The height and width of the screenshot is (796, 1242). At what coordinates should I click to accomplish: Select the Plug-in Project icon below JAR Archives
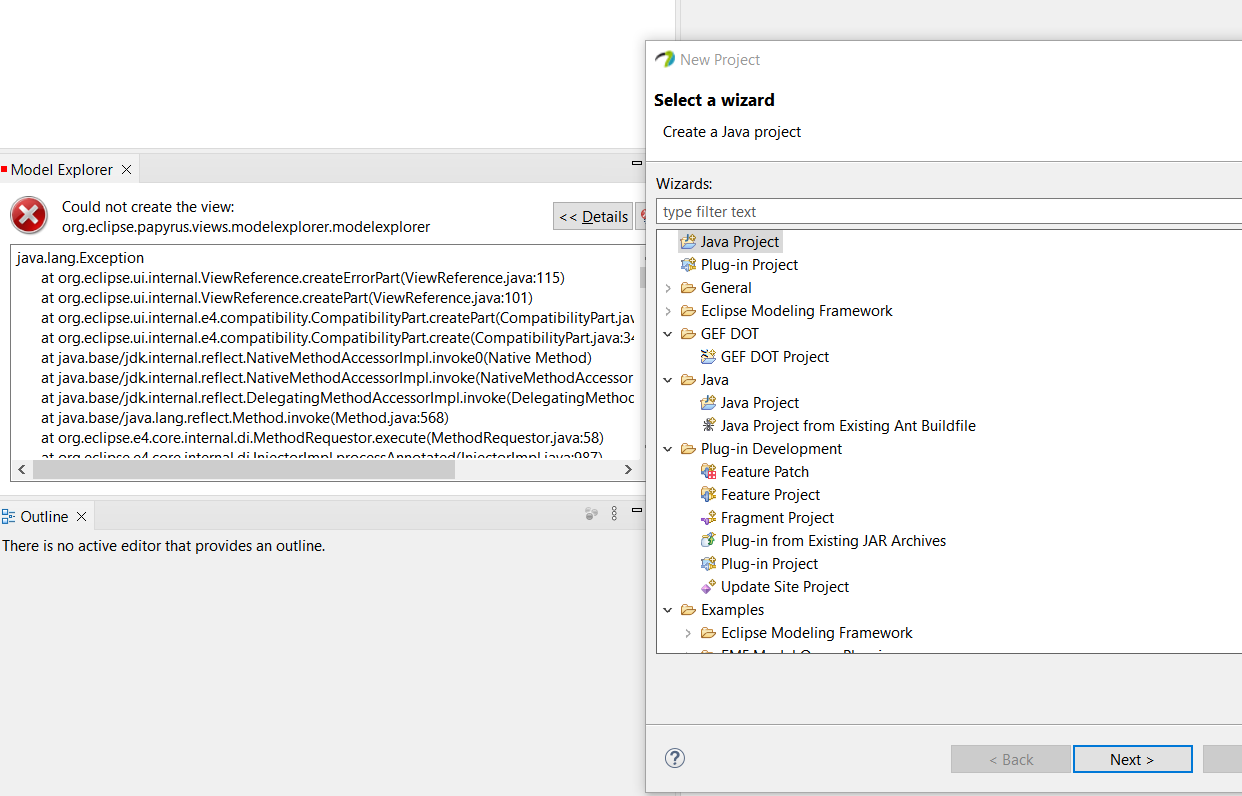708,564
